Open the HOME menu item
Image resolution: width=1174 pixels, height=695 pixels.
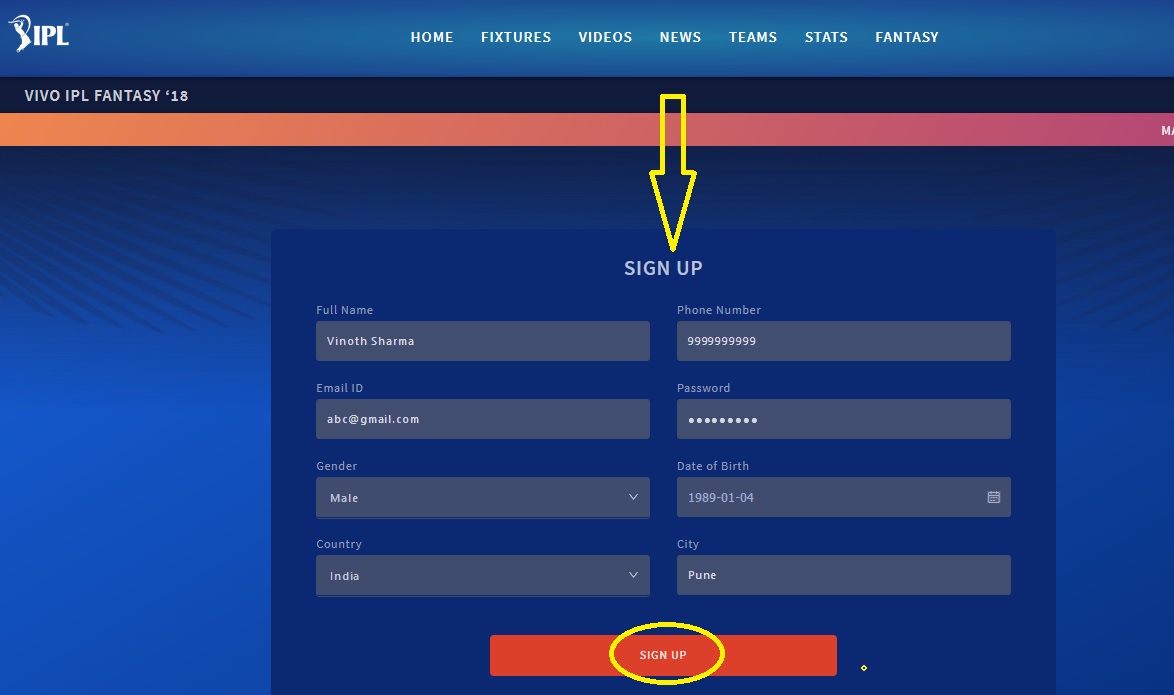coord(432,37)
